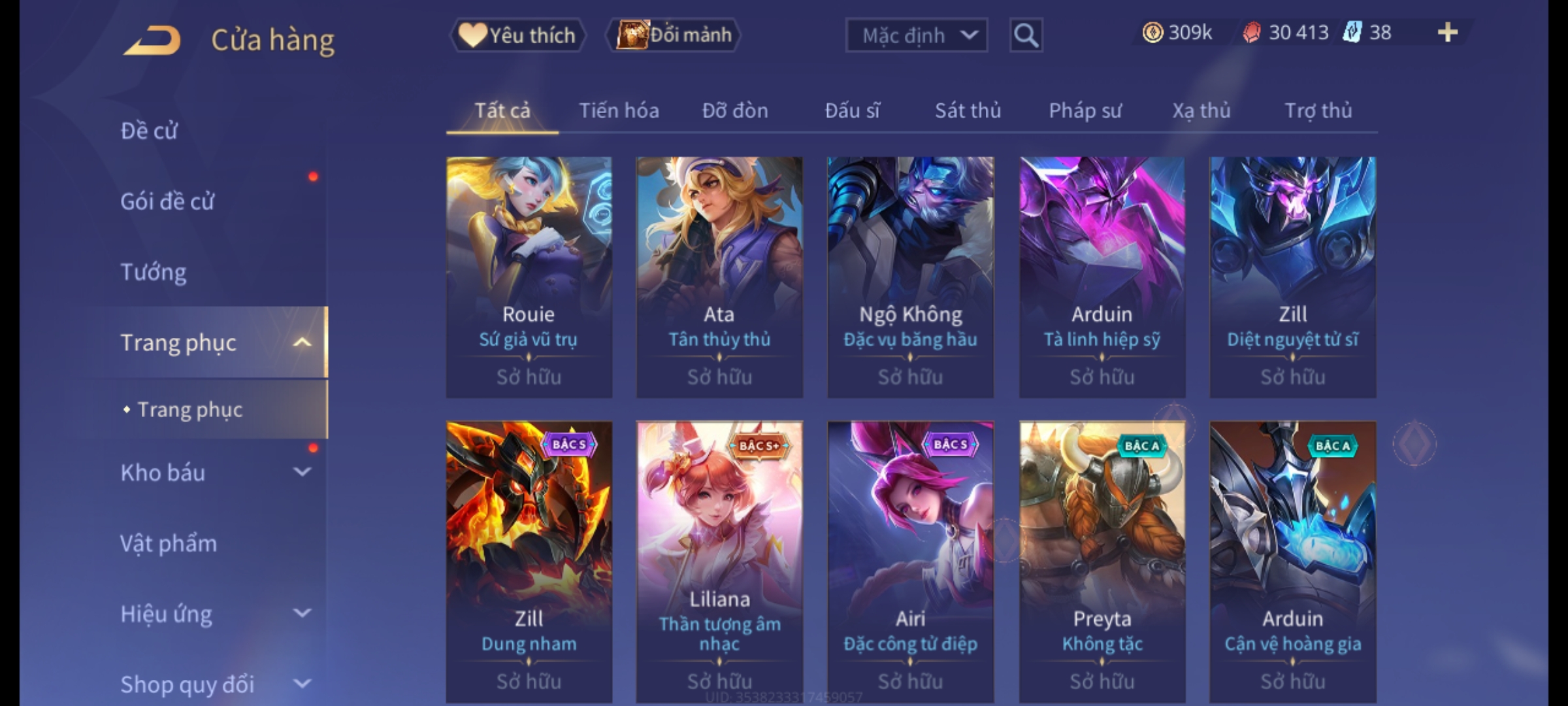
Task: Open the search magnifier icon
Action: pos(1026,35)
